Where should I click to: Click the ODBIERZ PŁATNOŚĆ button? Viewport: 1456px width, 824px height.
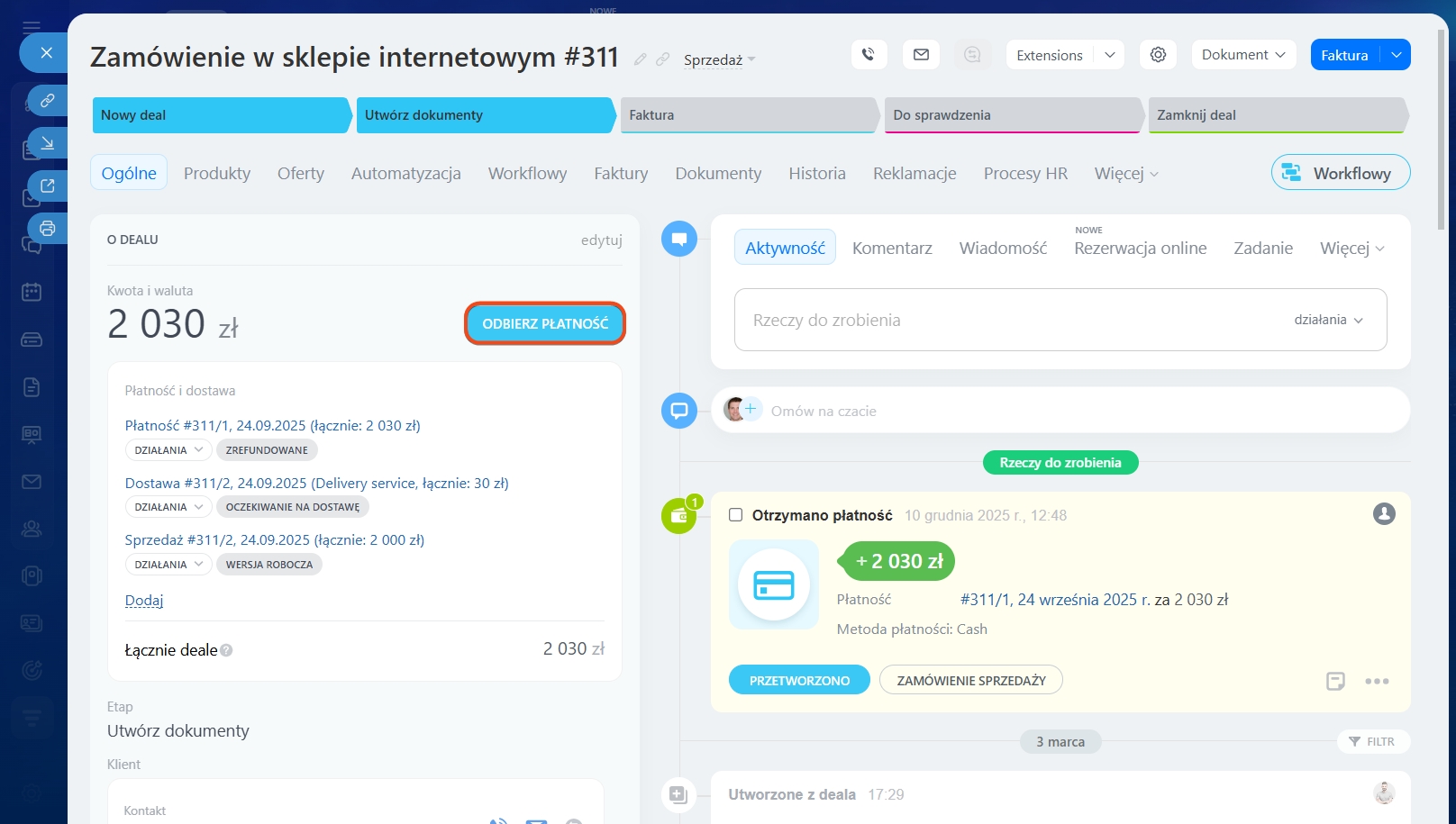(545, 324)
